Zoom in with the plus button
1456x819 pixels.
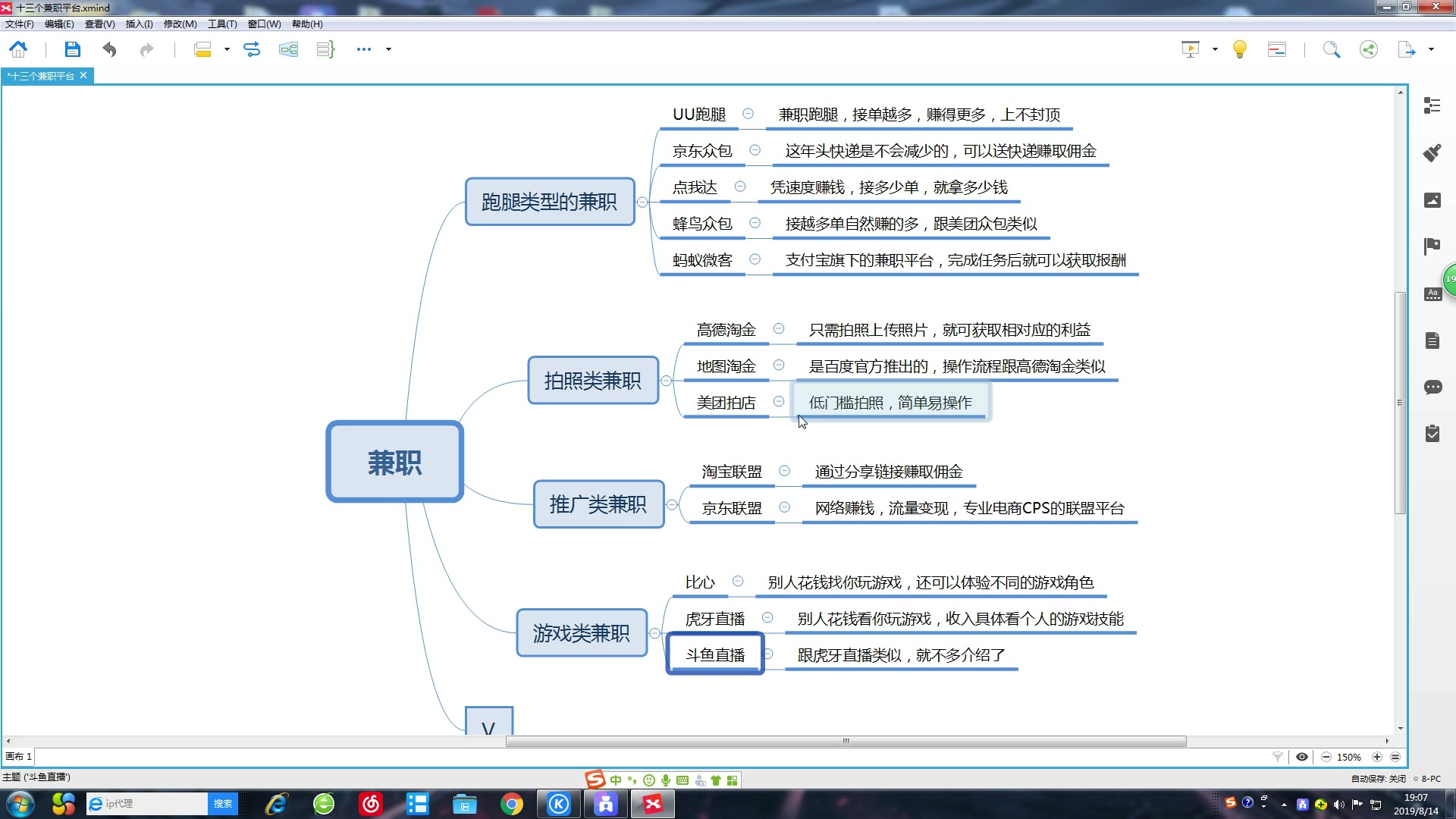pos(1377,757)
